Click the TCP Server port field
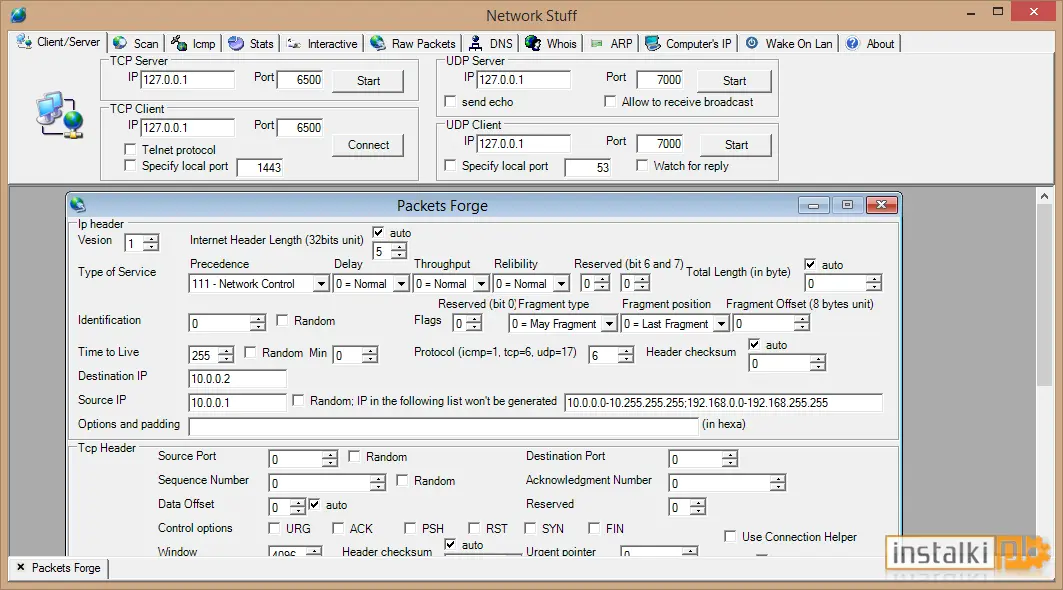 pyautogui.click(x=300, y=79)
